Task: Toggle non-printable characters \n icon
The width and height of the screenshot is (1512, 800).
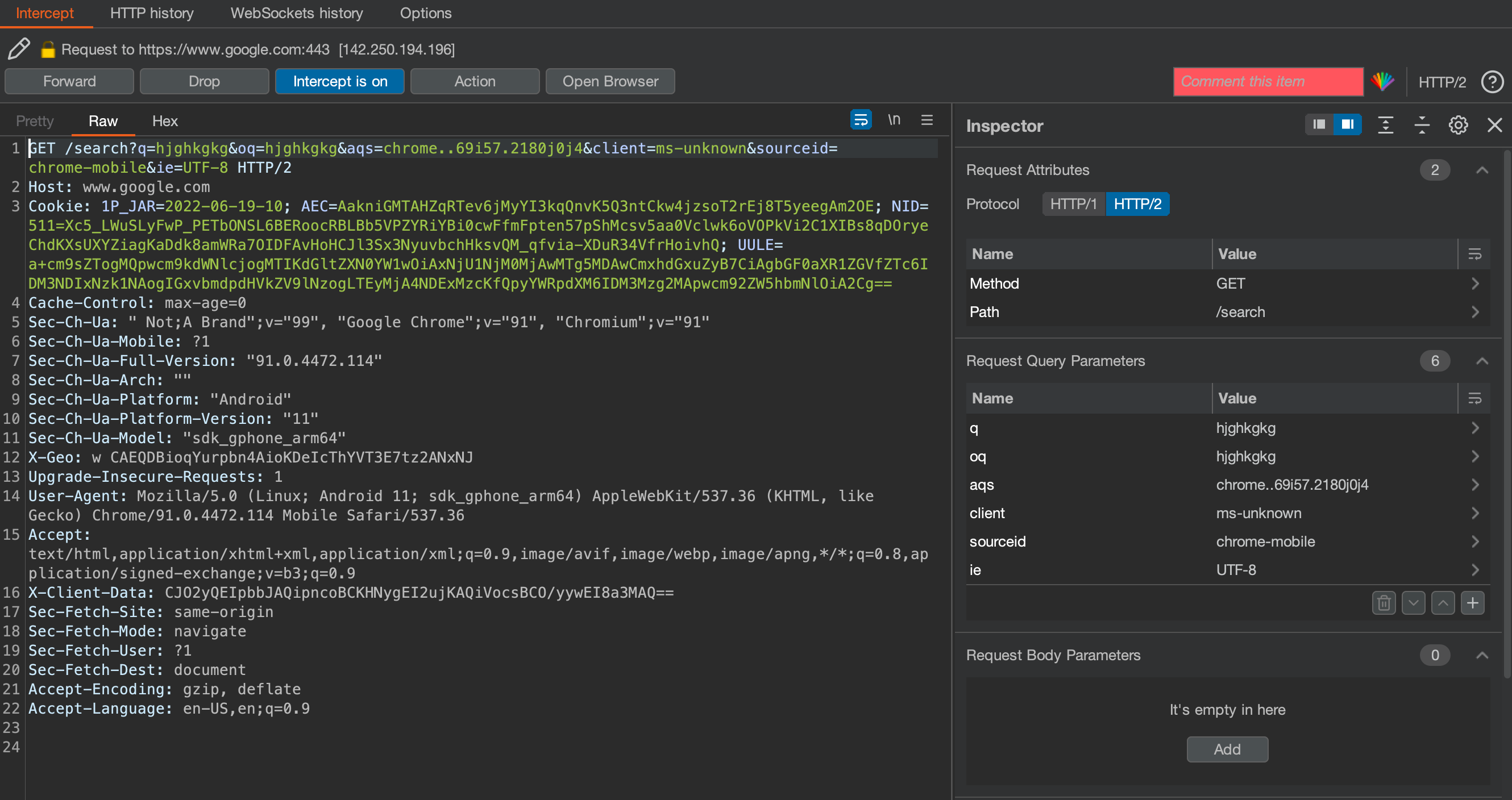Action: (894, 120)
